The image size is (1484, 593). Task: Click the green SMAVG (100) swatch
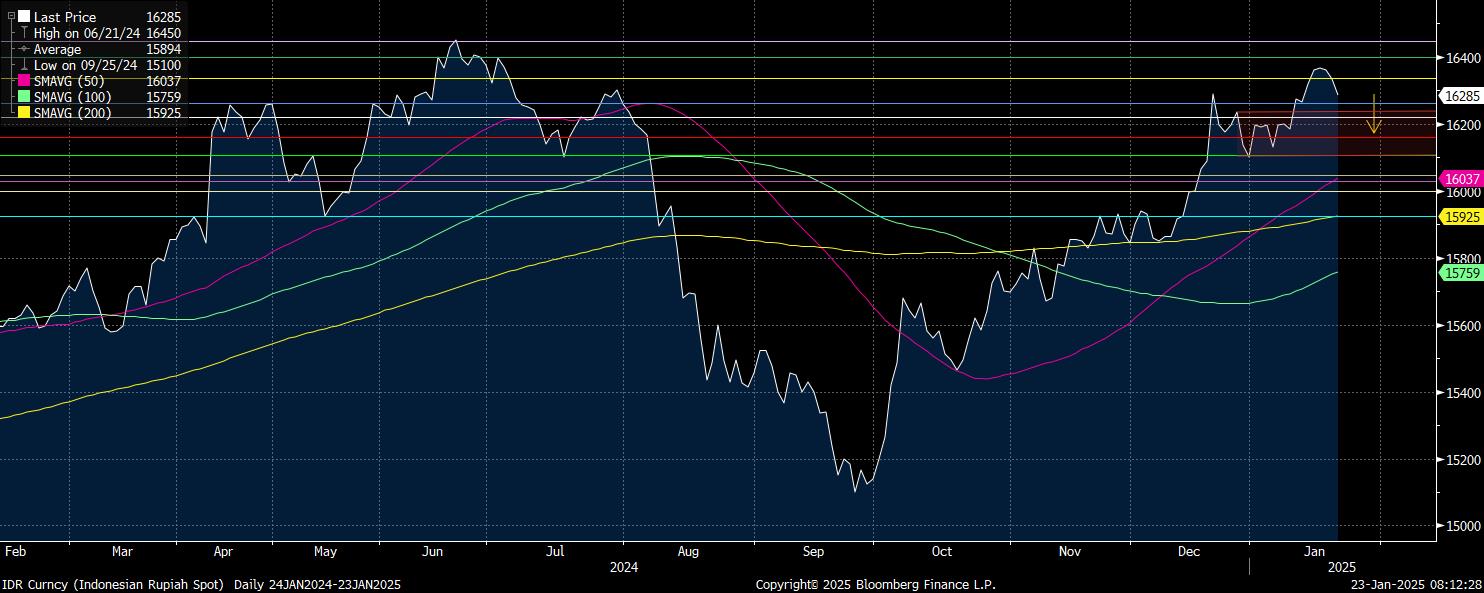pyautogui.click(x=24, y=97)
